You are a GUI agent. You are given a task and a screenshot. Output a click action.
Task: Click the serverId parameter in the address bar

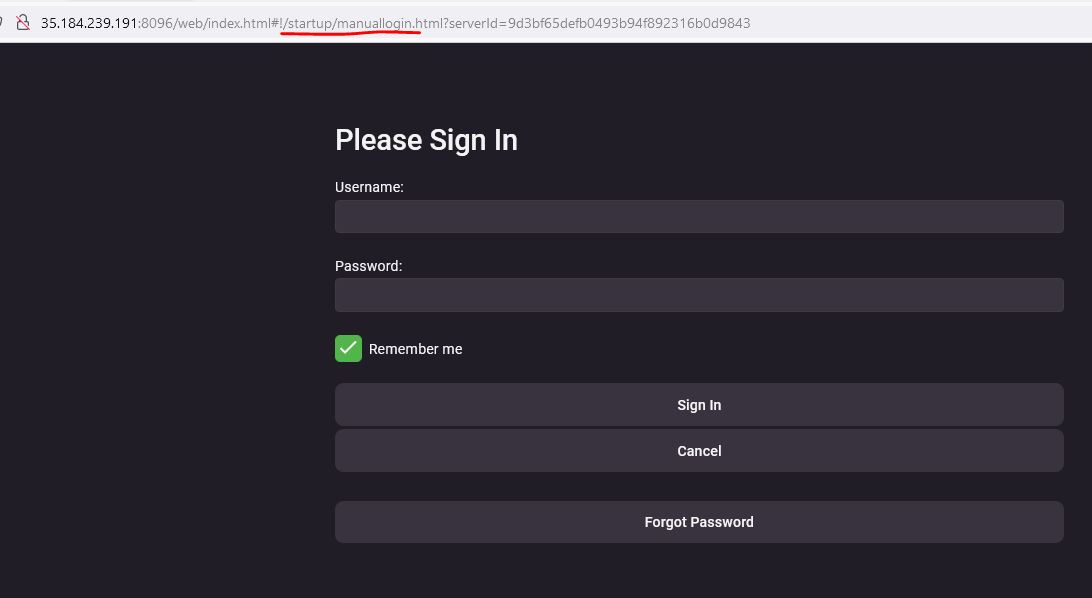click(477, 23)
